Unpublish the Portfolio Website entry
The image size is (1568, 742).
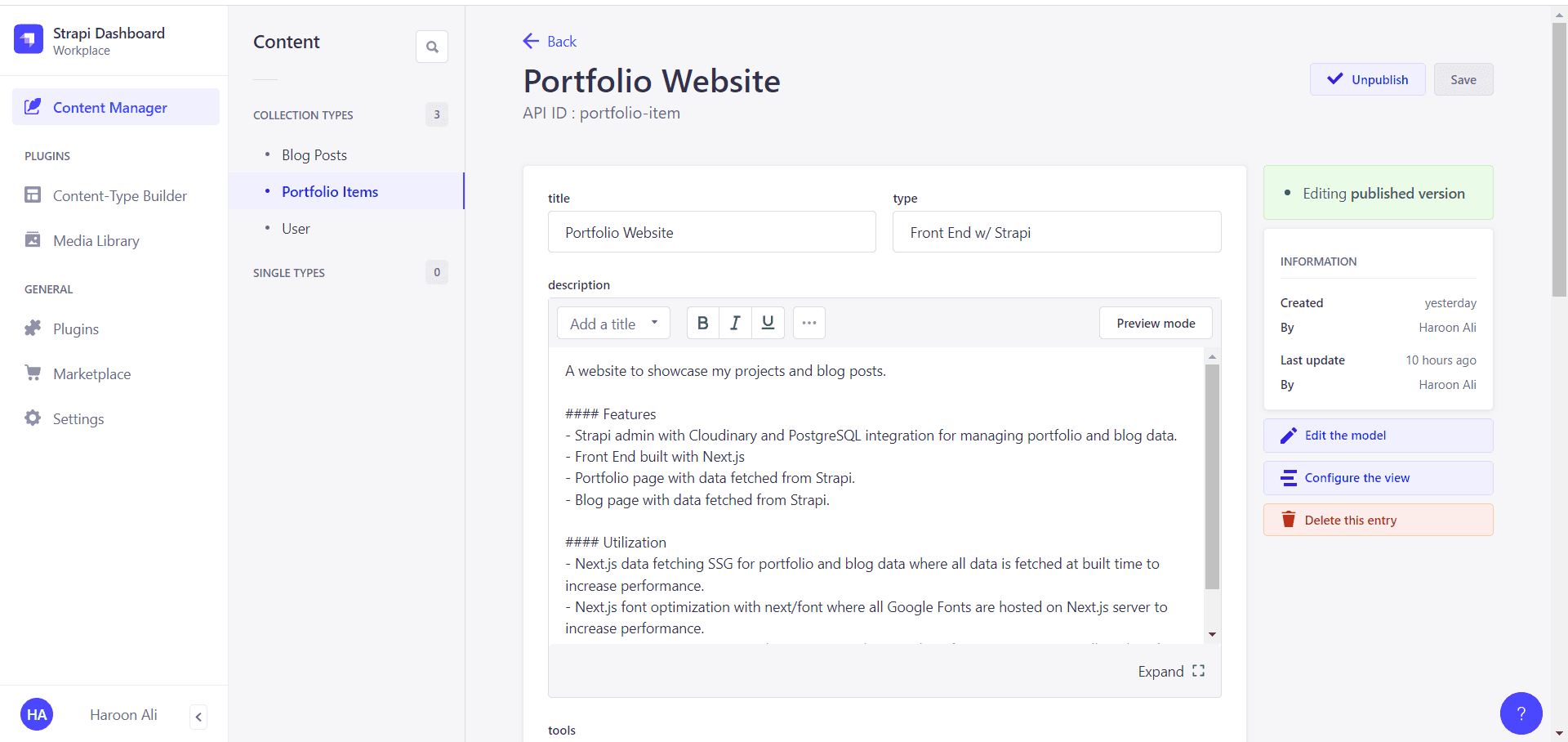pyautogui.click(x=1367, y=79)
